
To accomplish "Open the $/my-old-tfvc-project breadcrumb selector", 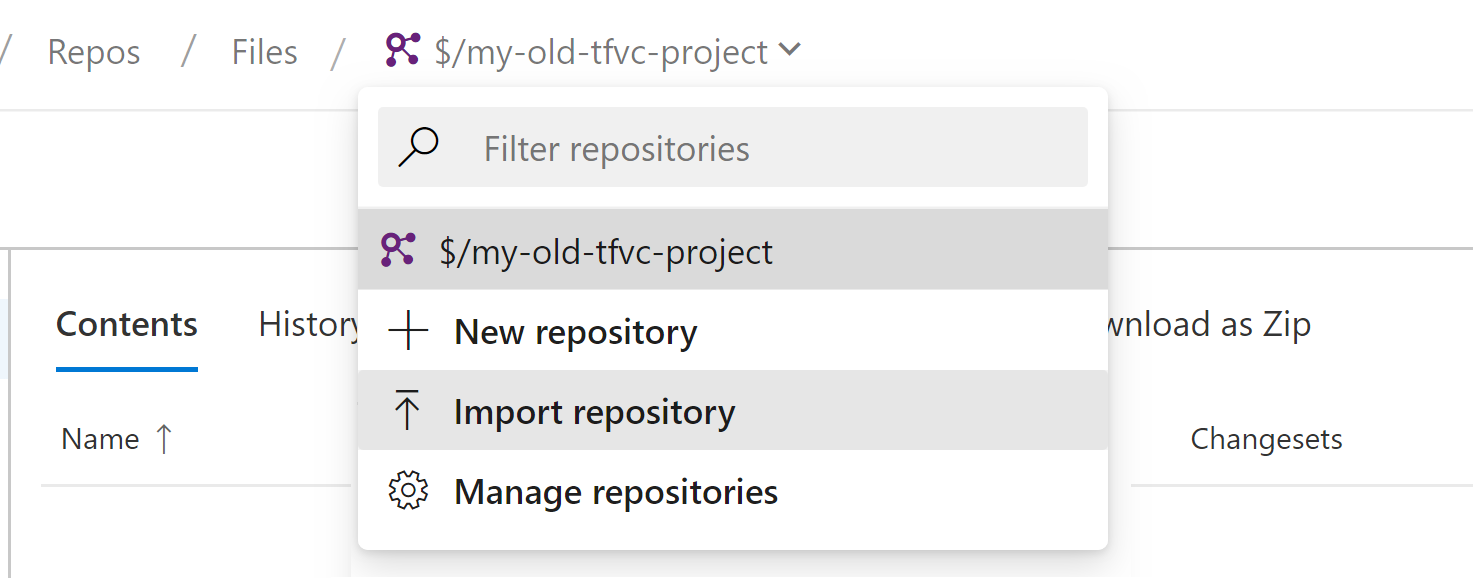I will click(601, 52).
